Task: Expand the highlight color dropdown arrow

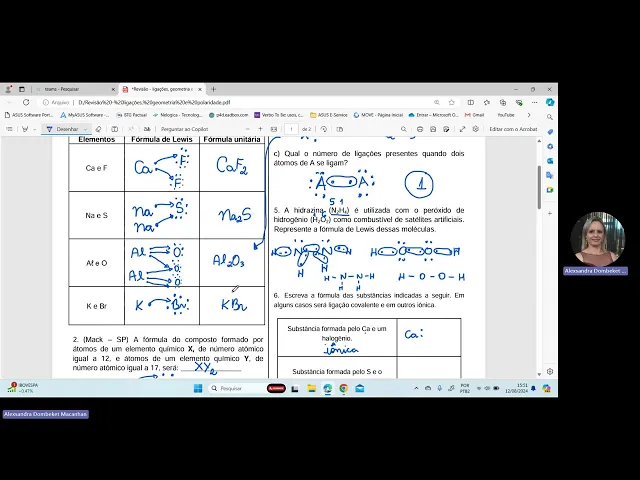Action: click(x=35, y=129)
